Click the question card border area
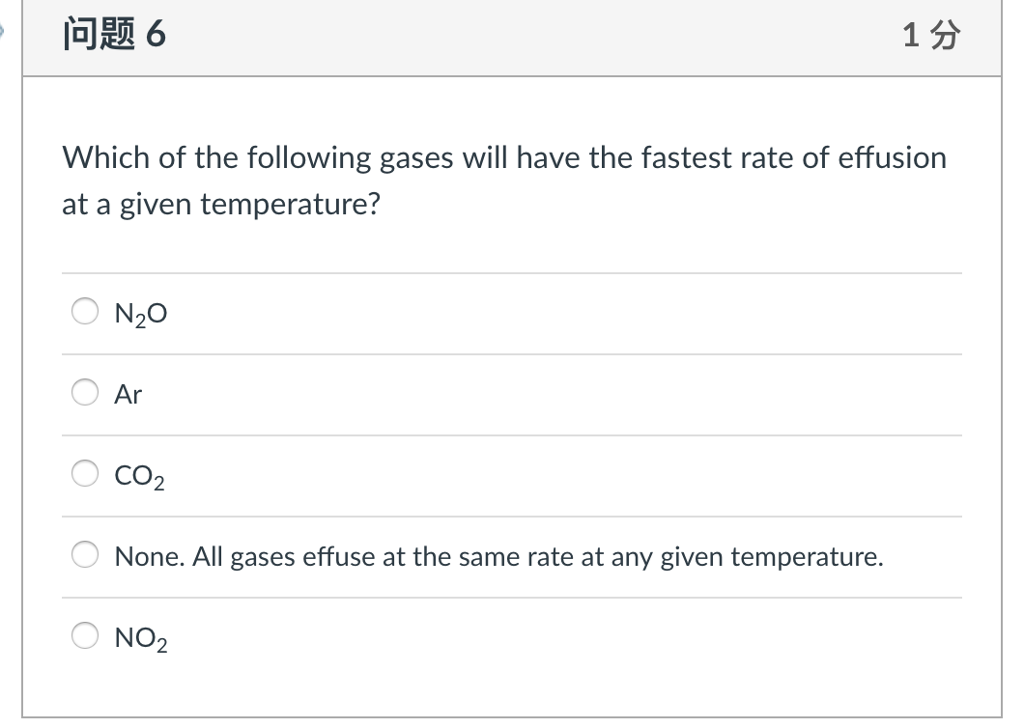 [x=22, y=400]
